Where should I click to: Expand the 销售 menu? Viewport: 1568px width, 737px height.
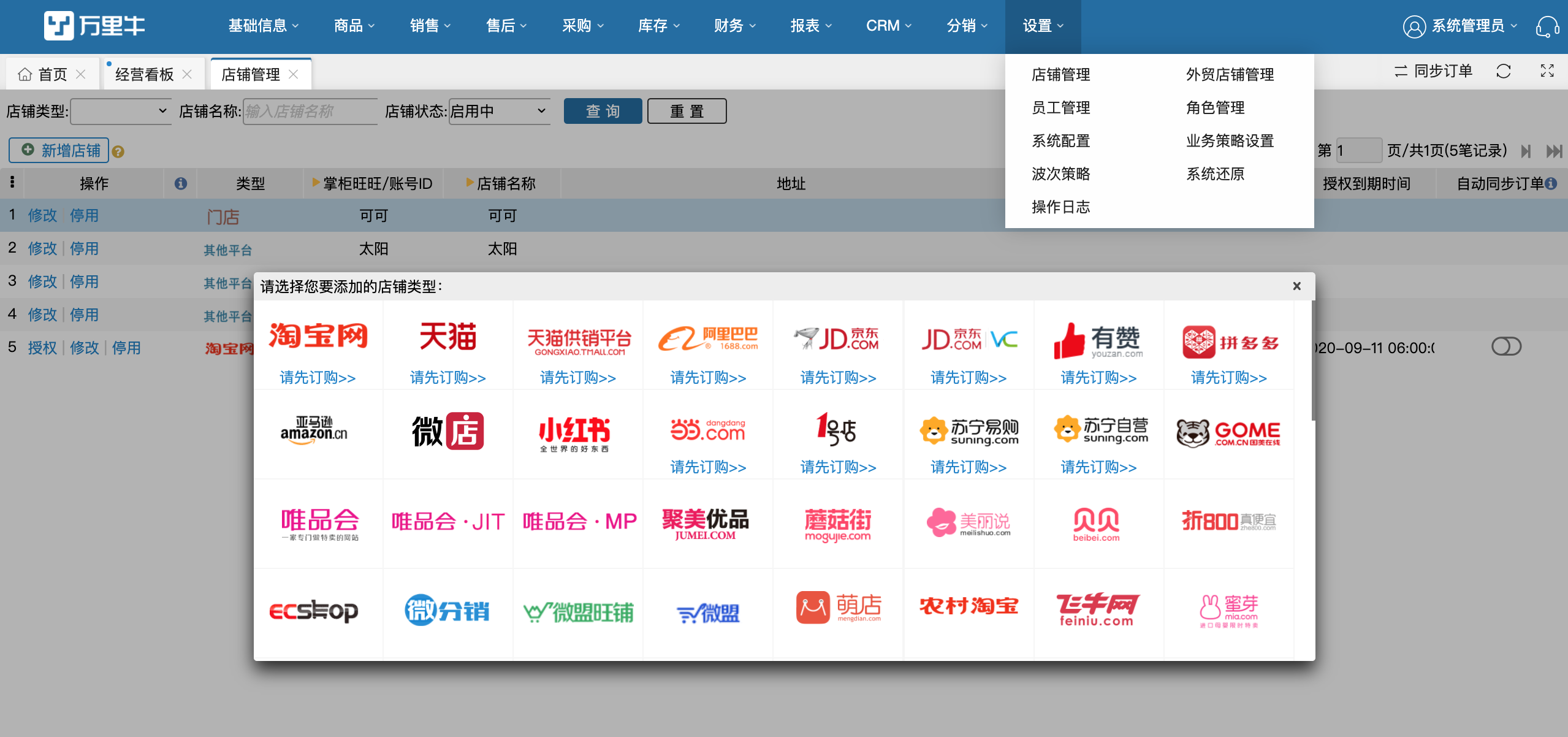pyautogui.click(x=430, y=26)
